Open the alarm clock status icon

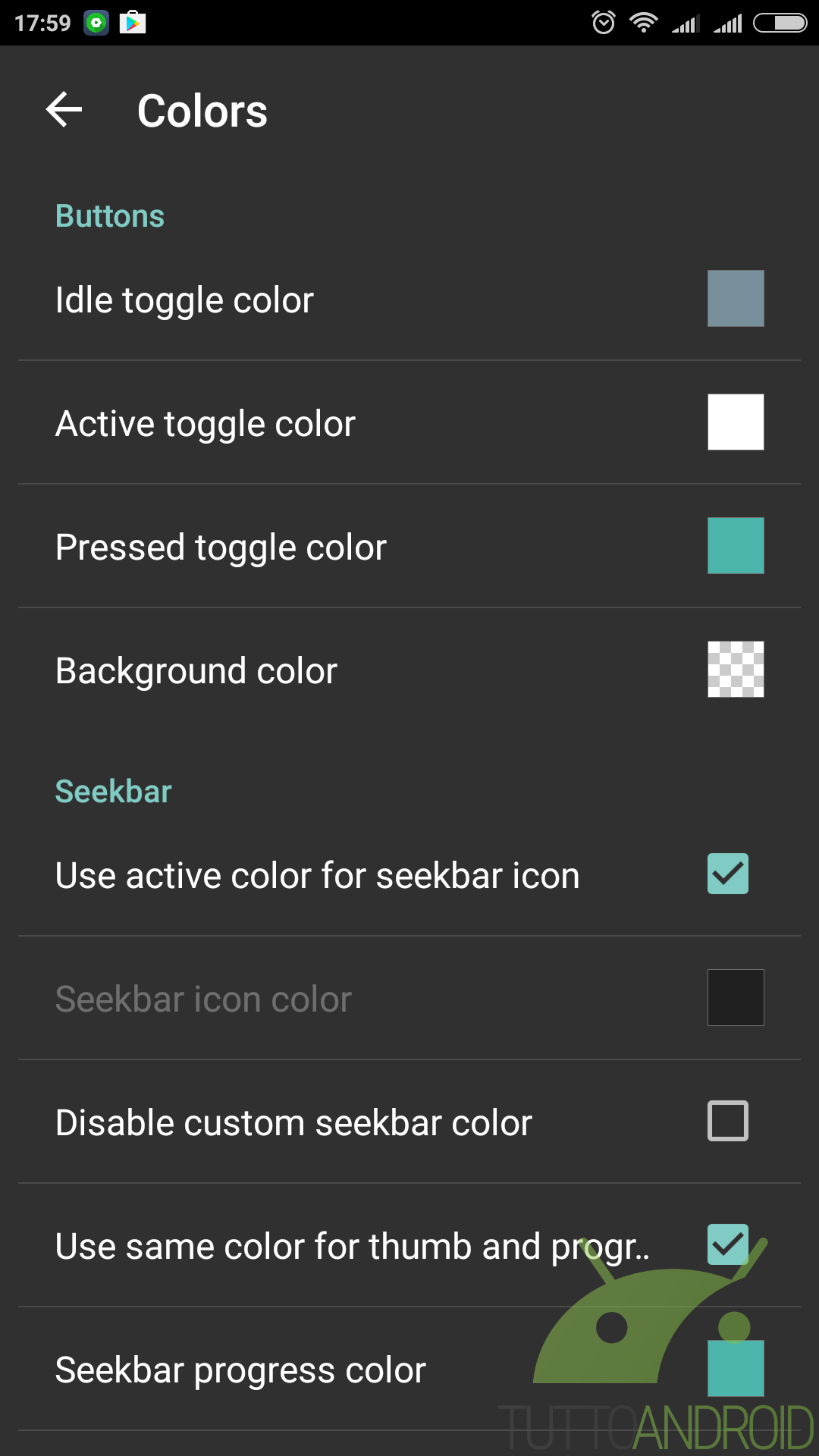point(604,23)
